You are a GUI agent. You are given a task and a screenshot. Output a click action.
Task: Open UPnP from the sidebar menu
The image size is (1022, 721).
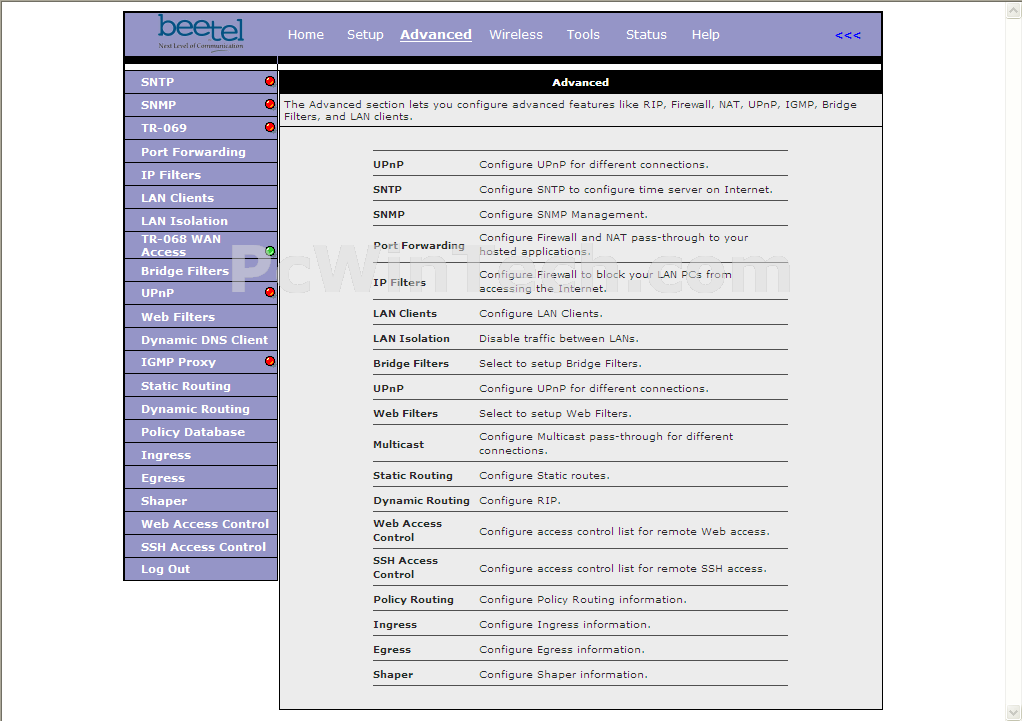157,293
